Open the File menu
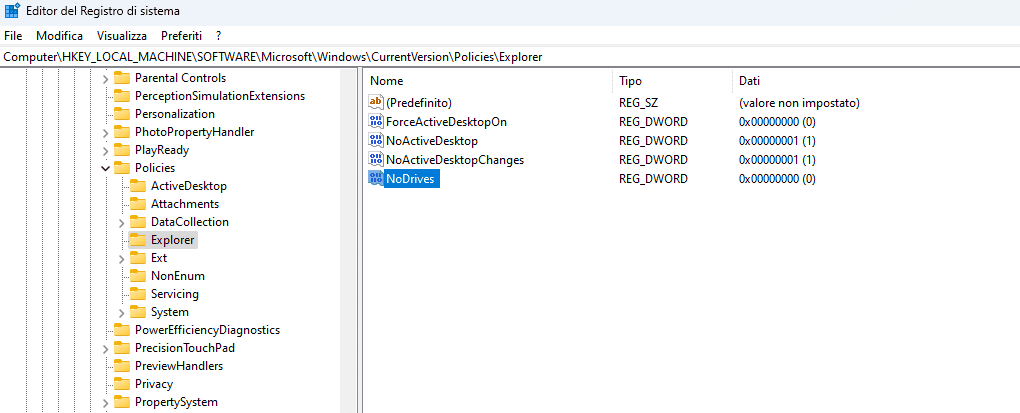 (13, 35)
